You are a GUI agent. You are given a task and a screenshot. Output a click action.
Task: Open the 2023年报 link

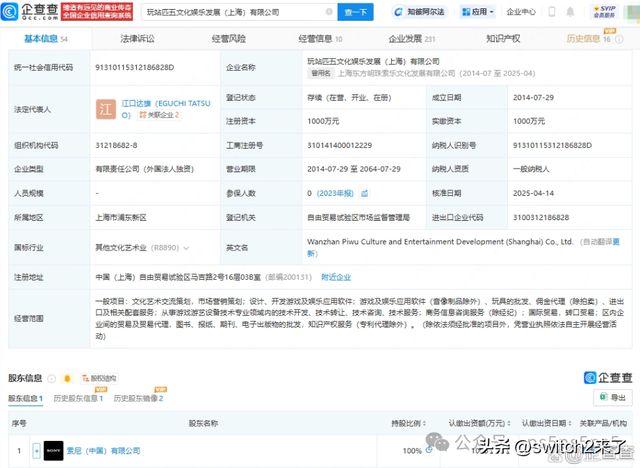tap(335, 193)
